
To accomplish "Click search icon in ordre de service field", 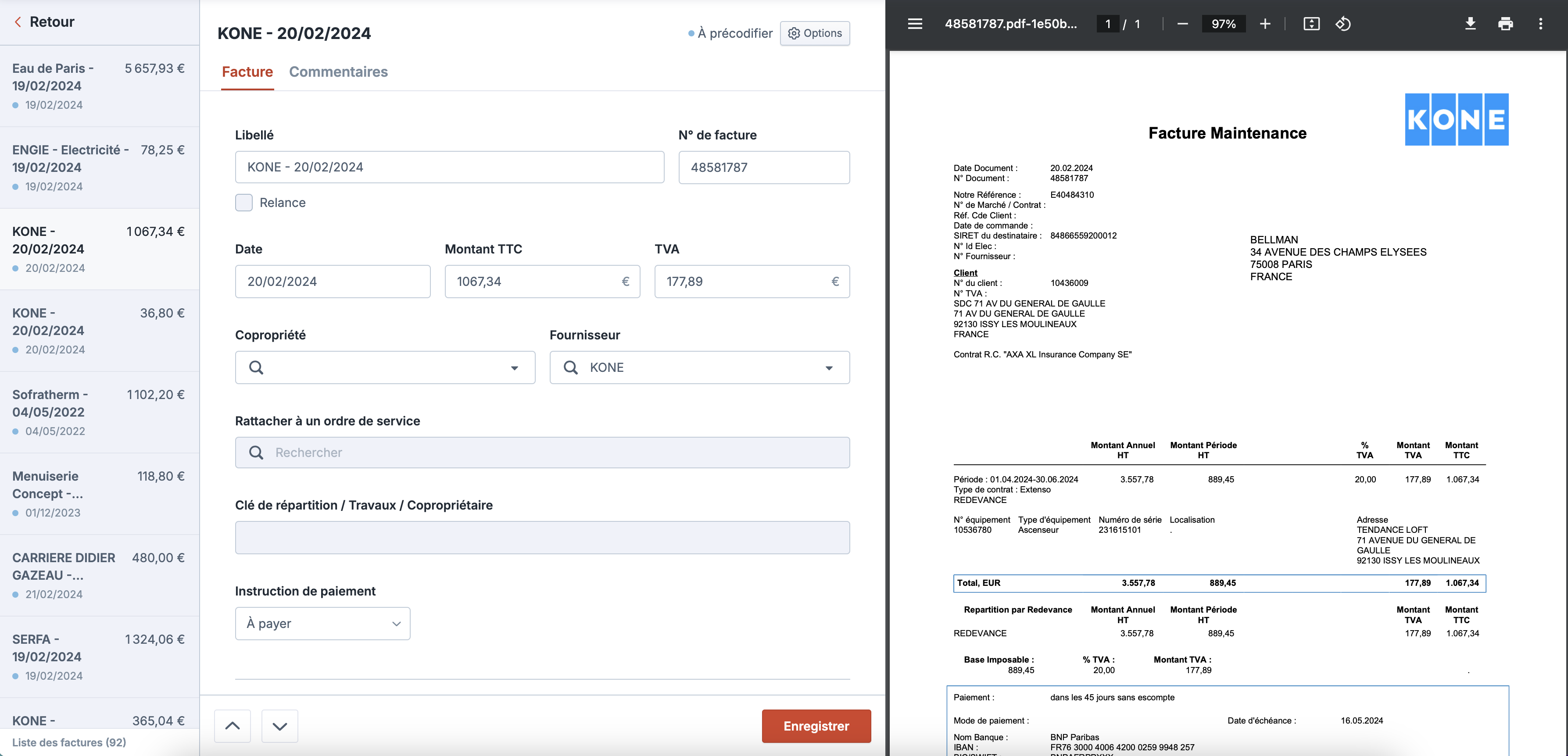I will point(256,453).
